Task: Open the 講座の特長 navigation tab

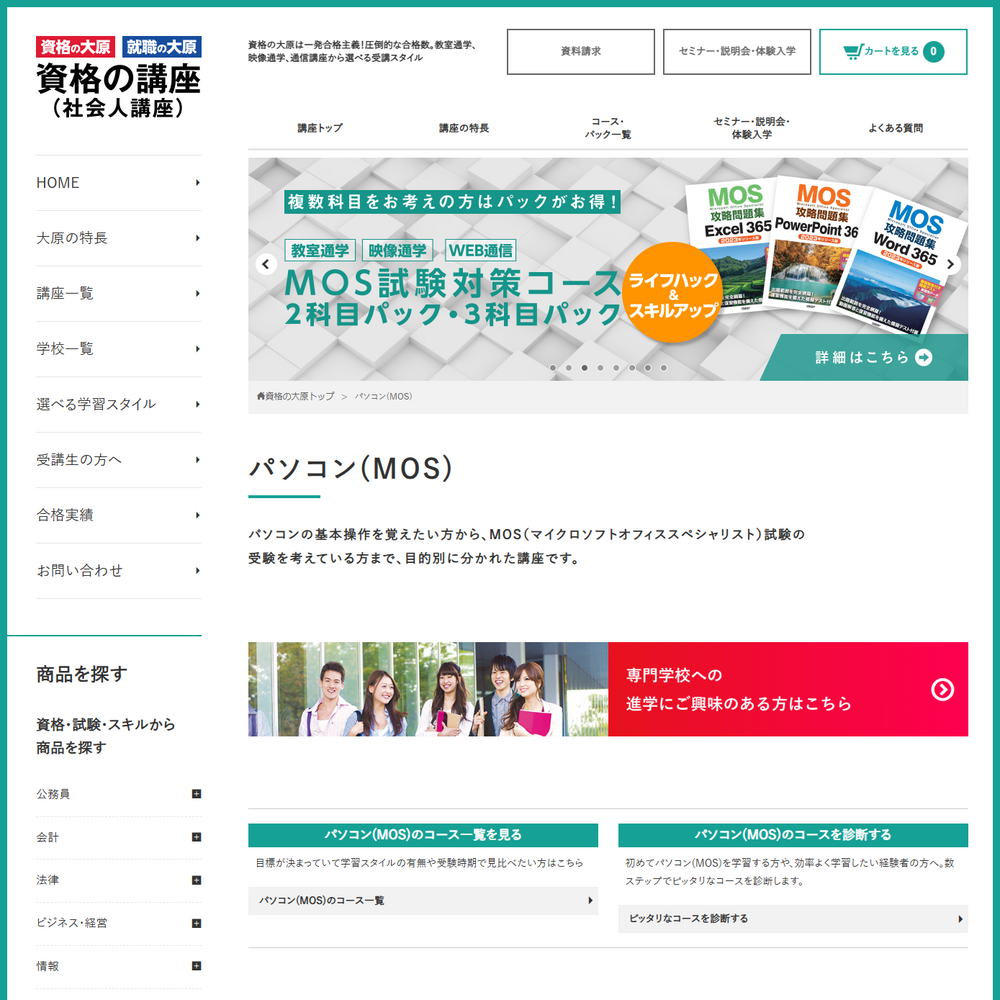Action: [x=464, y=128]
